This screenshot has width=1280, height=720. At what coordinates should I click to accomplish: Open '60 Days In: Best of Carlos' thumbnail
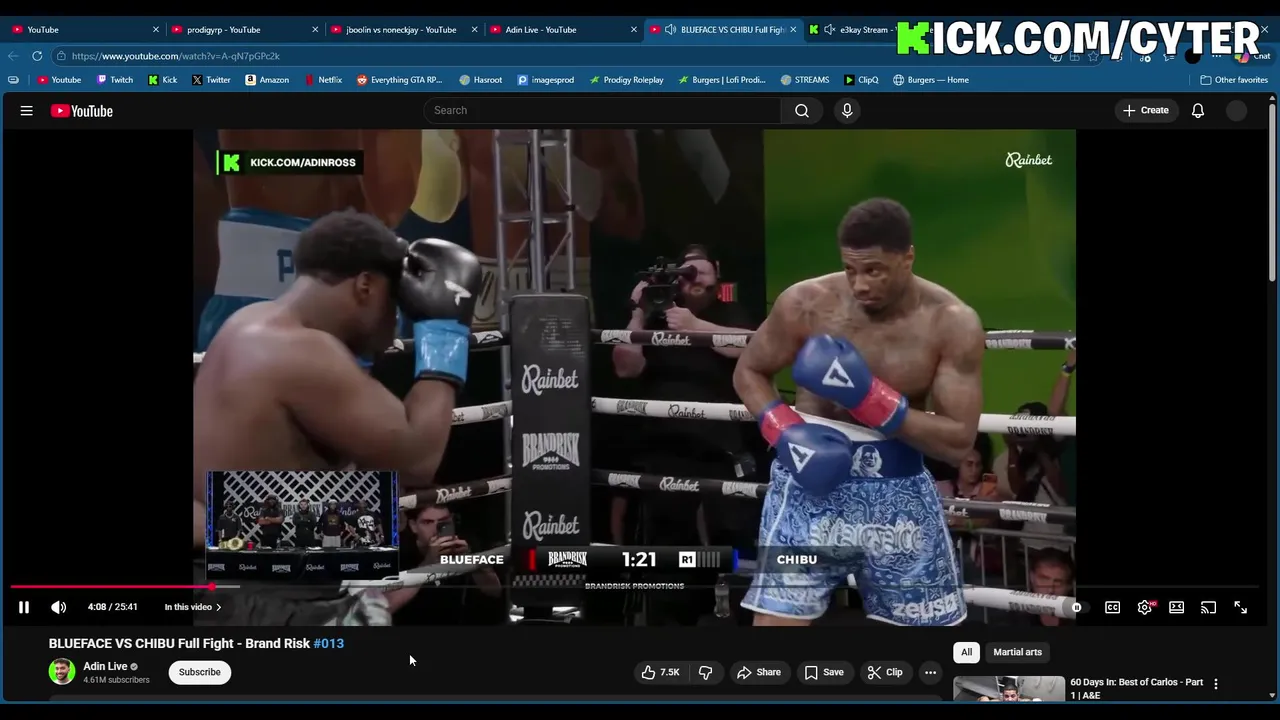(1009, 689)
